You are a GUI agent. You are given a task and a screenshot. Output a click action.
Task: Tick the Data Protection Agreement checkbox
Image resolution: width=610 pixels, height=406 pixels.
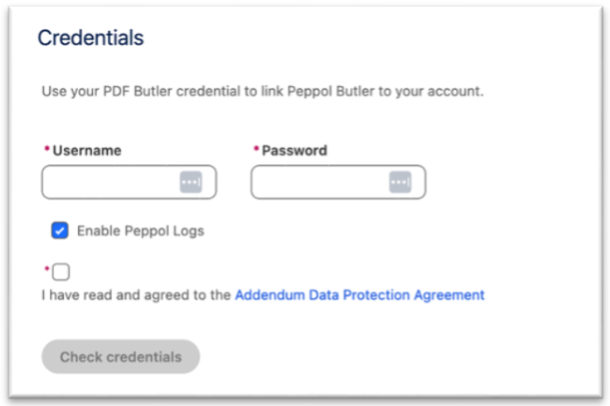(62, 272)
